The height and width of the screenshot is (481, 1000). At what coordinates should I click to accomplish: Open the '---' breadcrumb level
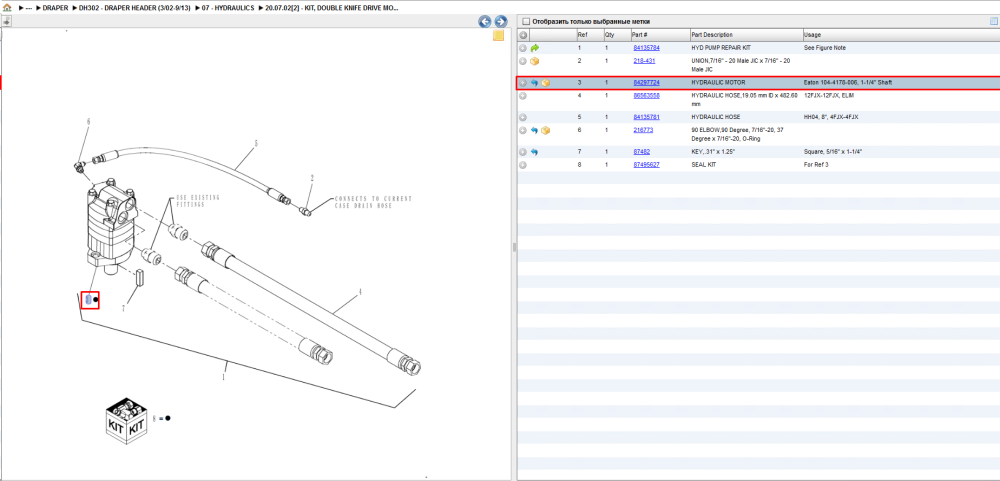coord(29,8)
